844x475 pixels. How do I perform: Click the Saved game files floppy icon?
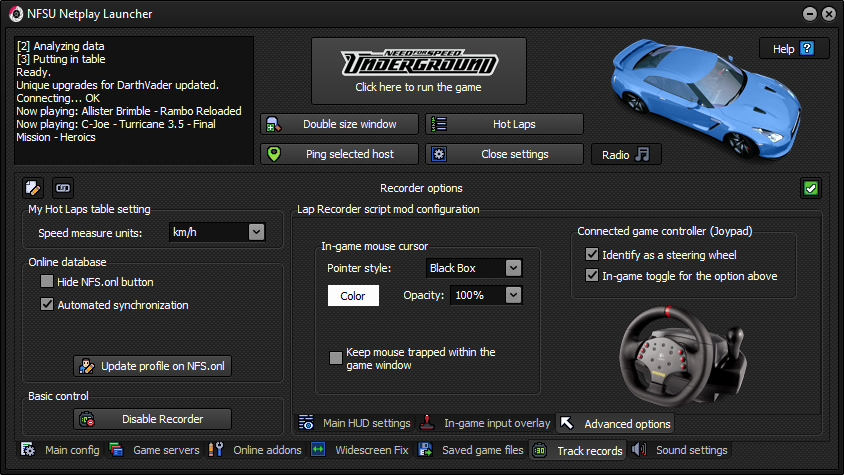[x=425, y=450]
